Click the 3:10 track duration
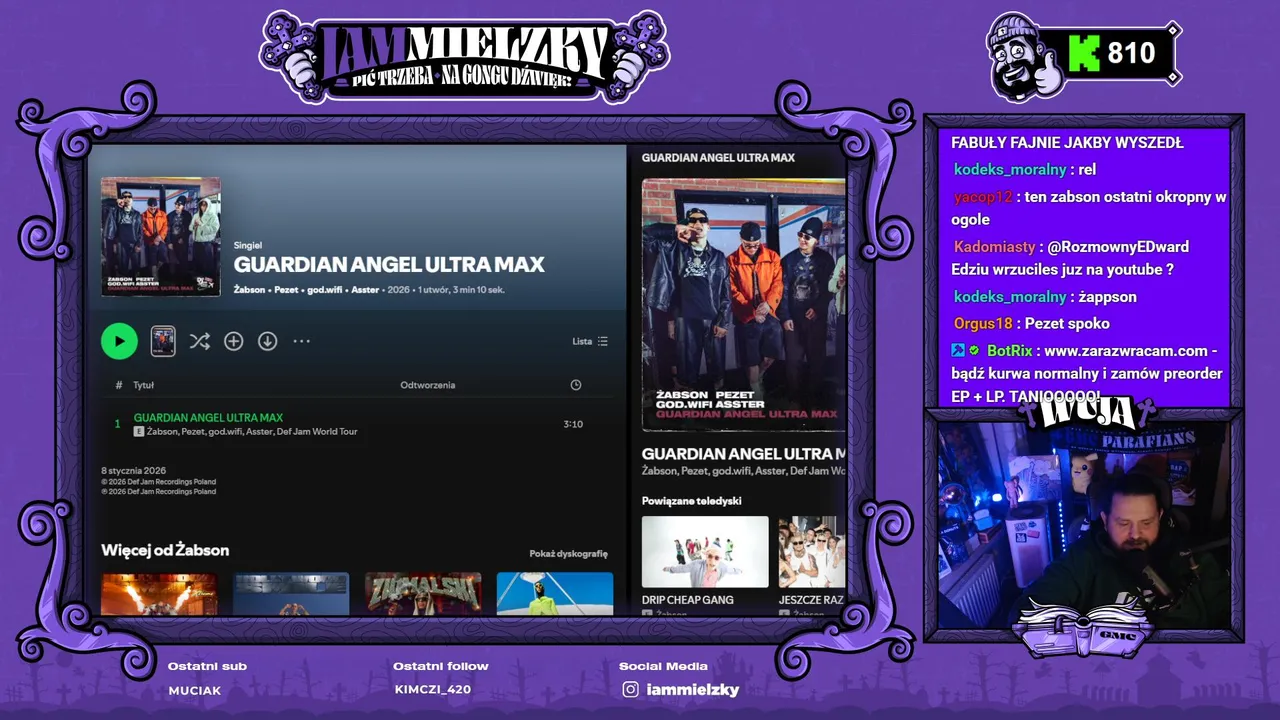The image size is (1280, 720). tap(573, 424)
